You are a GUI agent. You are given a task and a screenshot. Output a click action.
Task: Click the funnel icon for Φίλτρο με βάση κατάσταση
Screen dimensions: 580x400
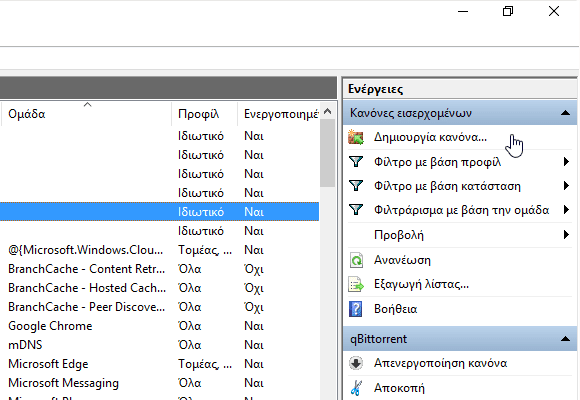[356, 186]
